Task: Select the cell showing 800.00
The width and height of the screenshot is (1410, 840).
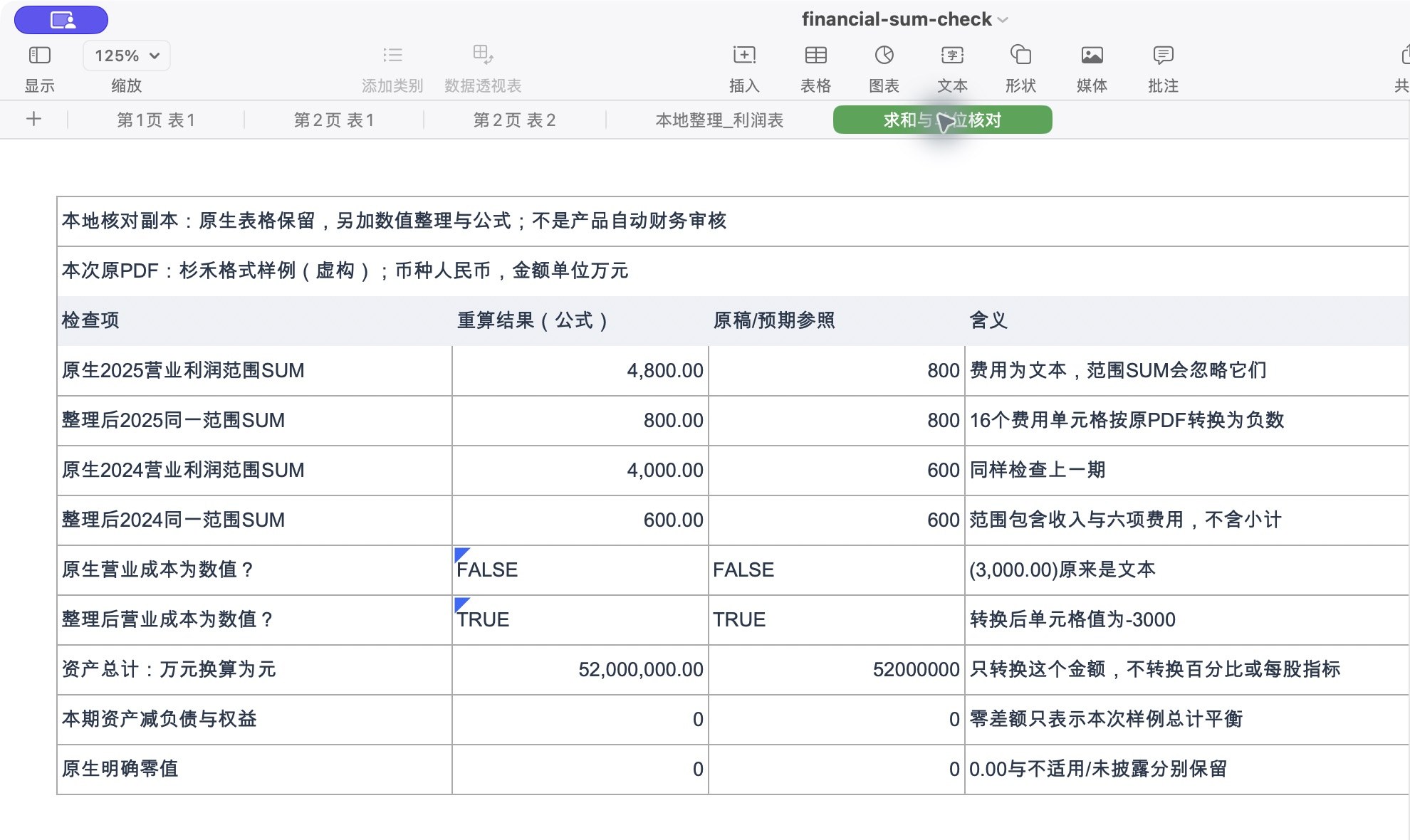Action: click(580, 421)
